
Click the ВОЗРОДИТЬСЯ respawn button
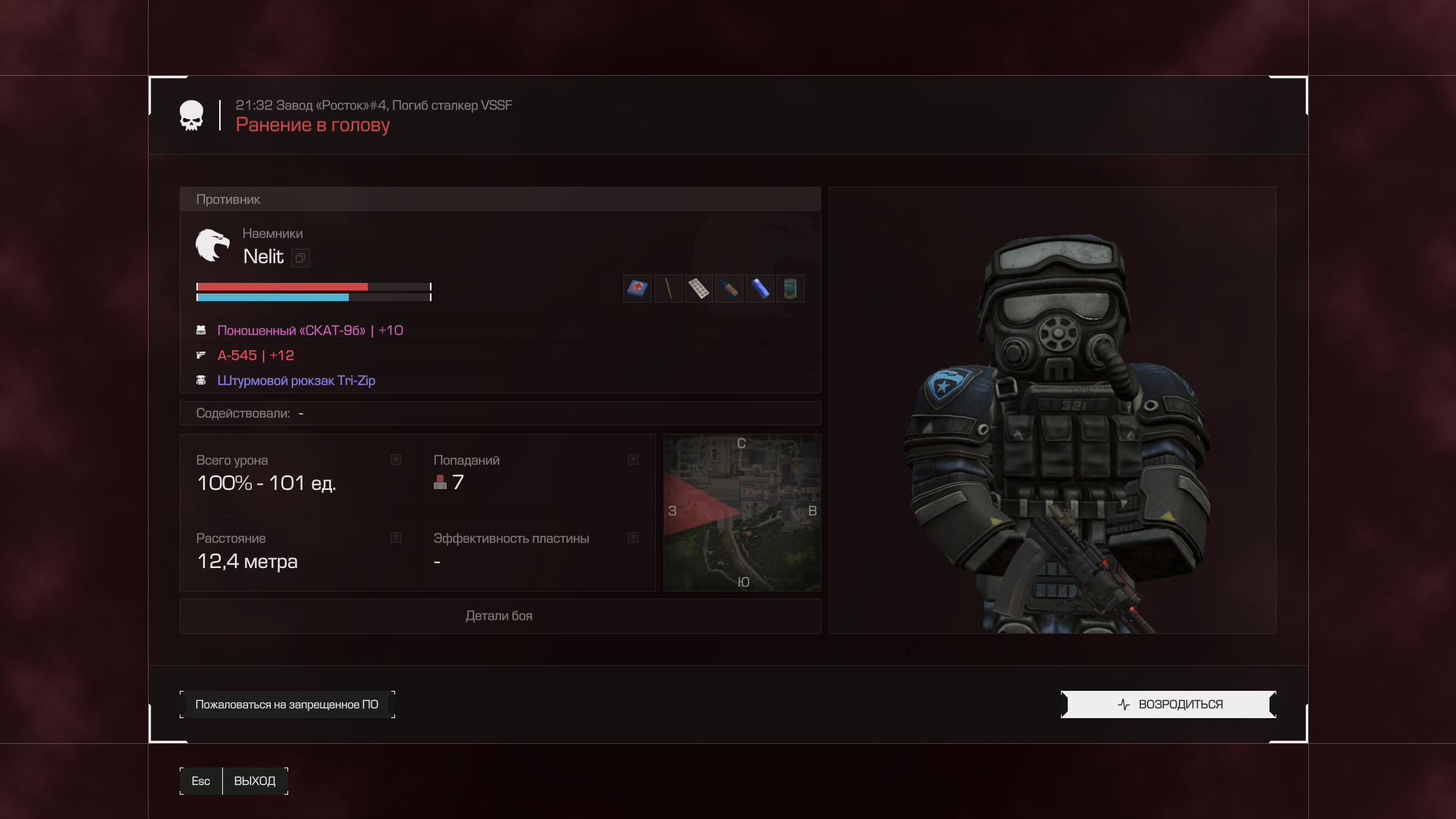coord(1168,704)
